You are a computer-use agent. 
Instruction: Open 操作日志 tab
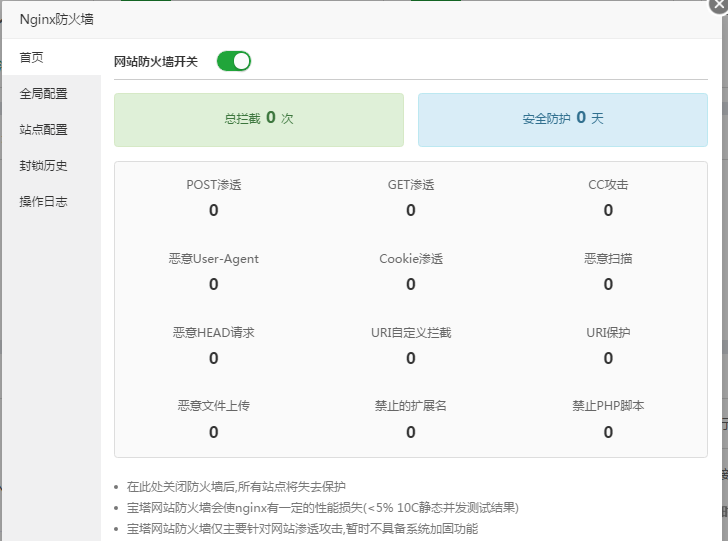click(51, 202)
